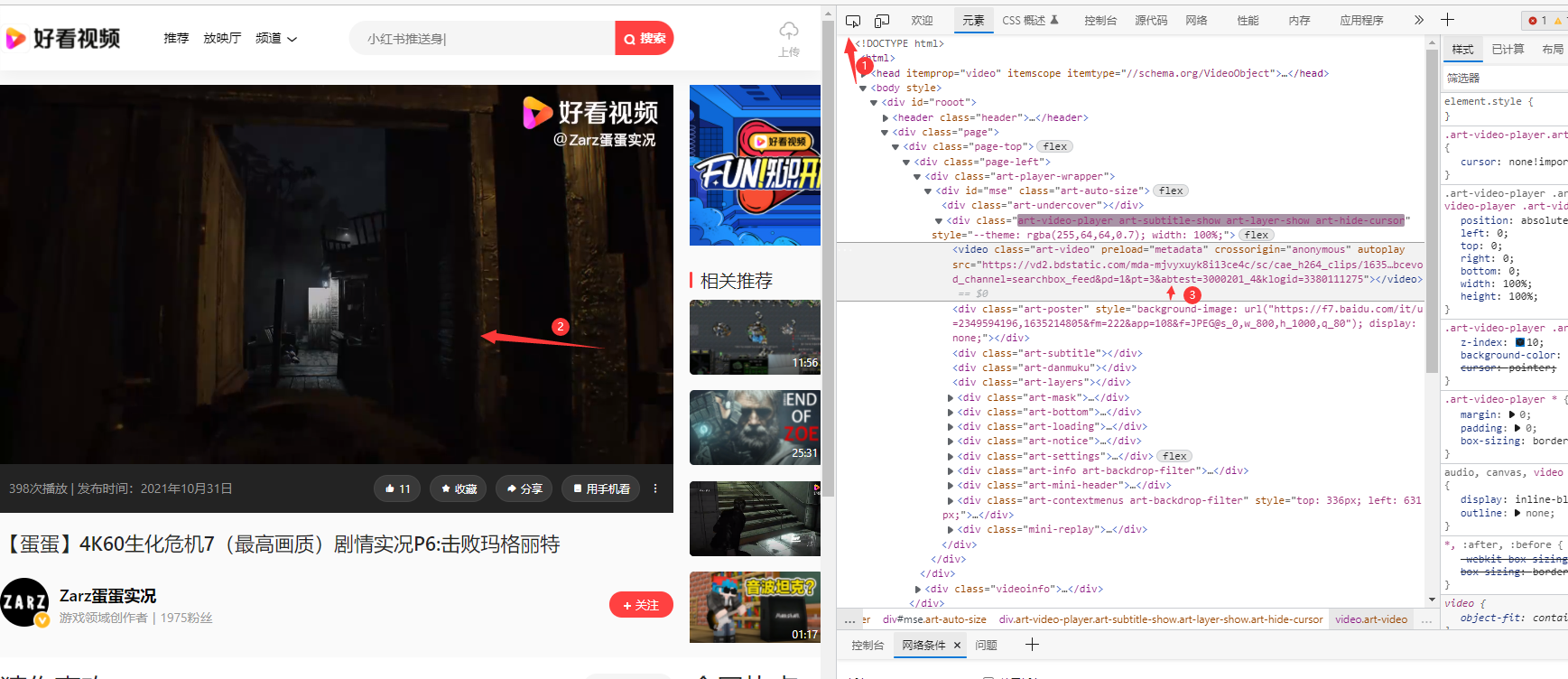Select the 布局 layout pane tab
Image resolution: width=1568 pixels, height=679 pixels.
tap(1553, 50)
